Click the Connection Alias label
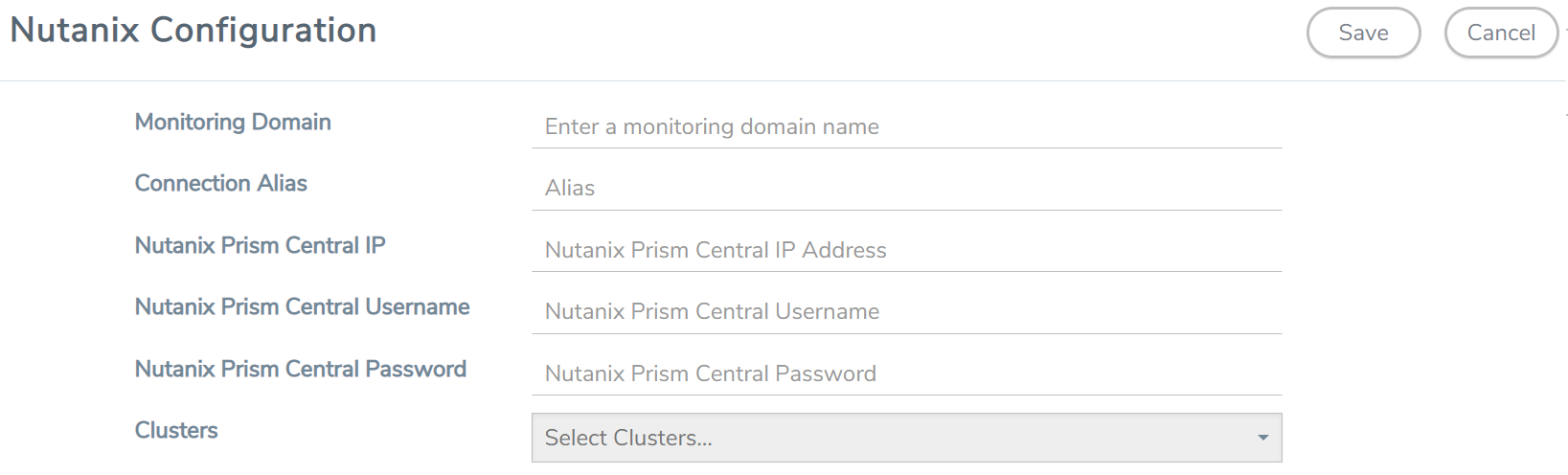This screenshot has width=1568, height=475. pyautogui.click(x=220, y=183)
